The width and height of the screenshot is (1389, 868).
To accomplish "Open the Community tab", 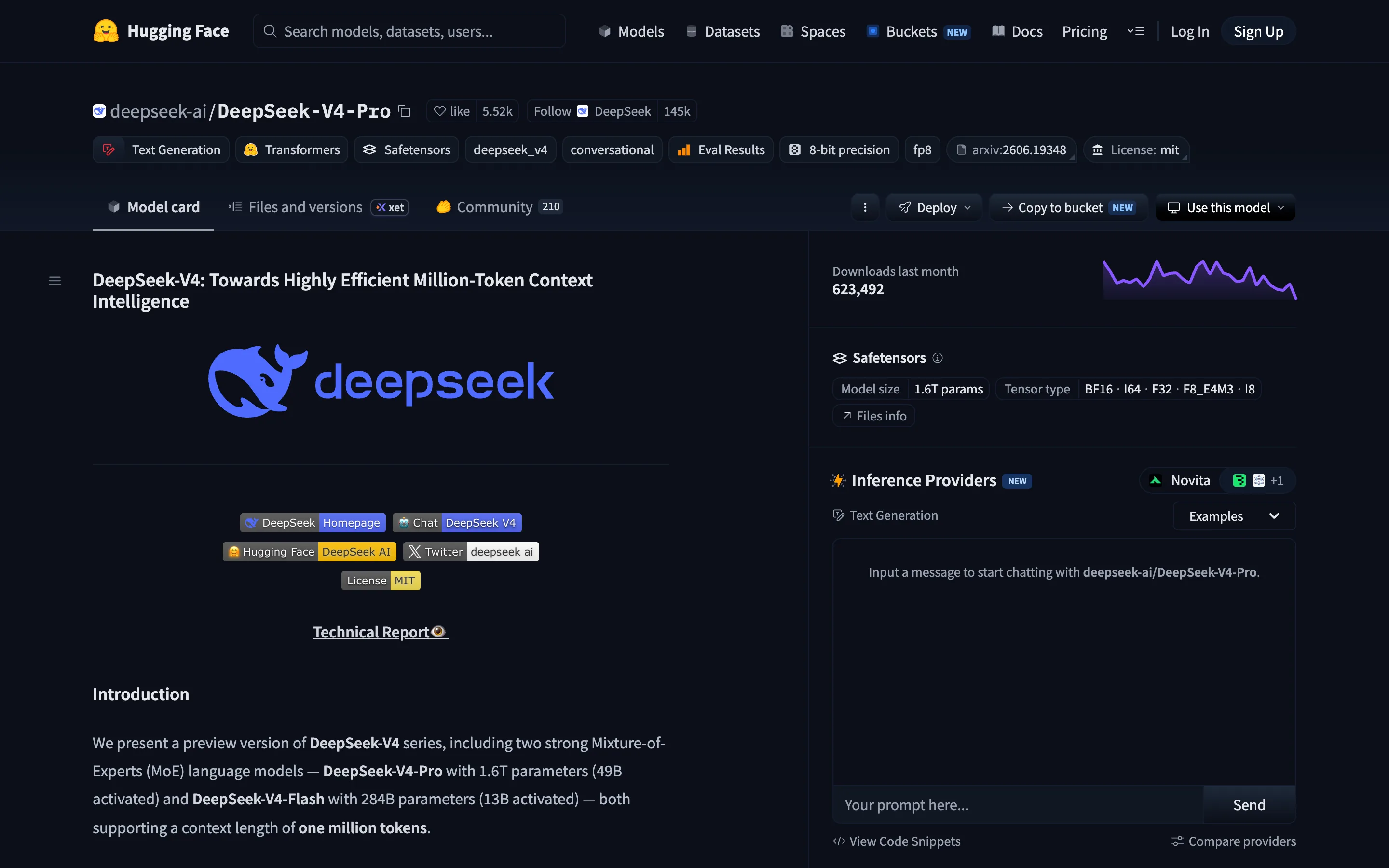I will click(x=499, y=207).
